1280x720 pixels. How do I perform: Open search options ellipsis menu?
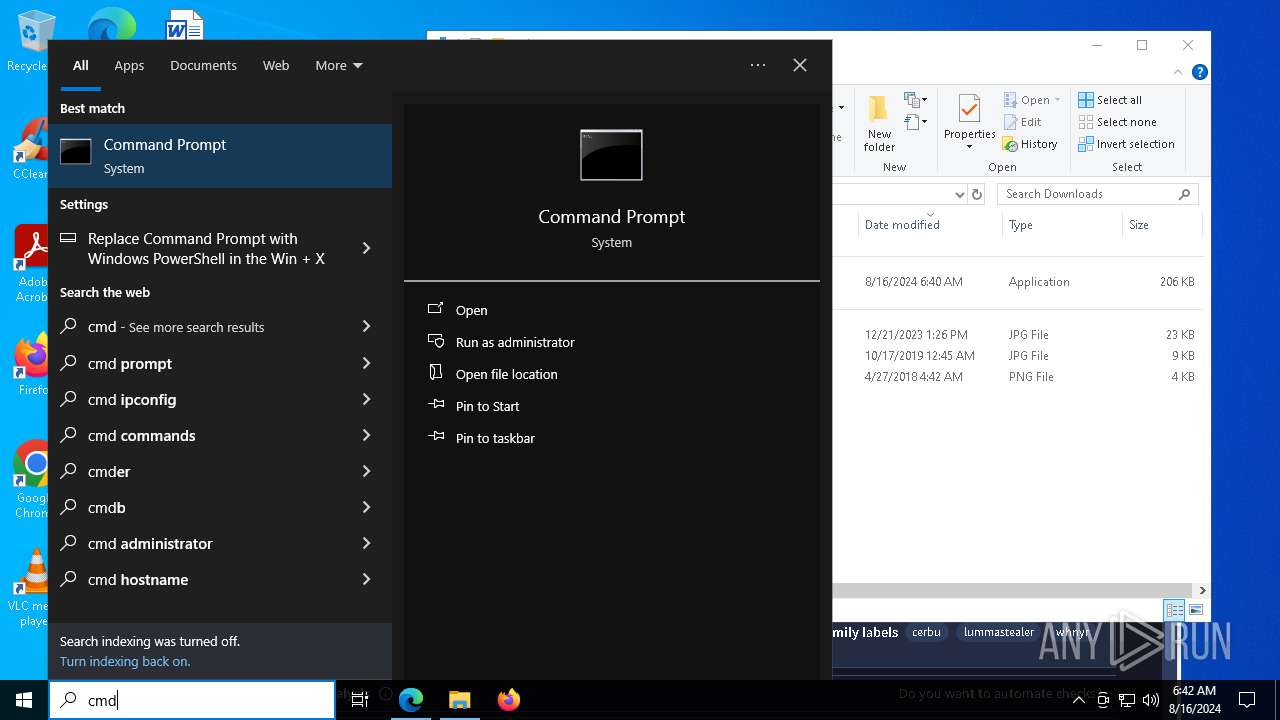pyautogui.click(x=758, y=65)
